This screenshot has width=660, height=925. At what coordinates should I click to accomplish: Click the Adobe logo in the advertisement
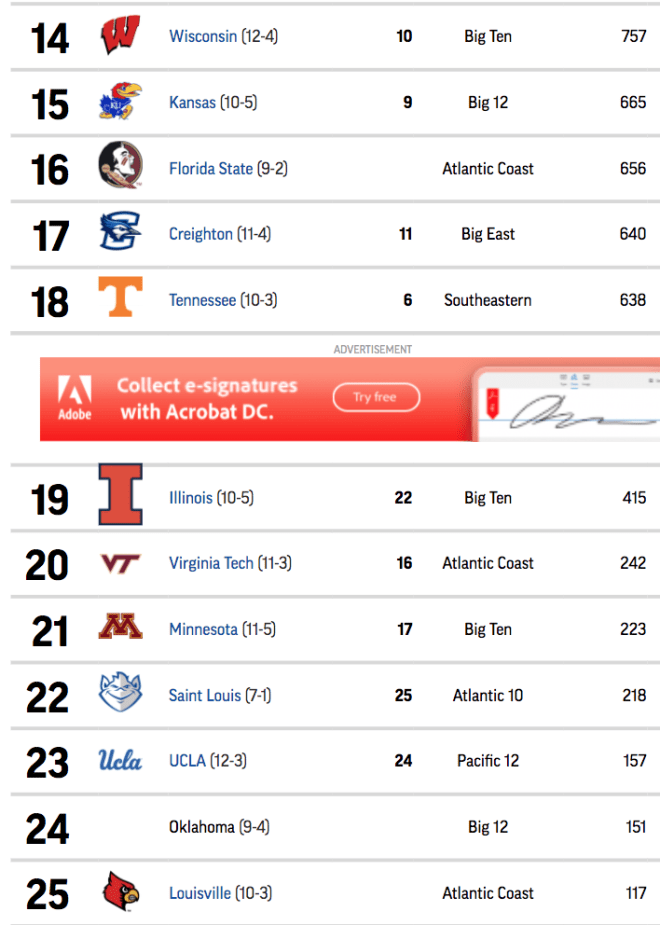point(75,398)
